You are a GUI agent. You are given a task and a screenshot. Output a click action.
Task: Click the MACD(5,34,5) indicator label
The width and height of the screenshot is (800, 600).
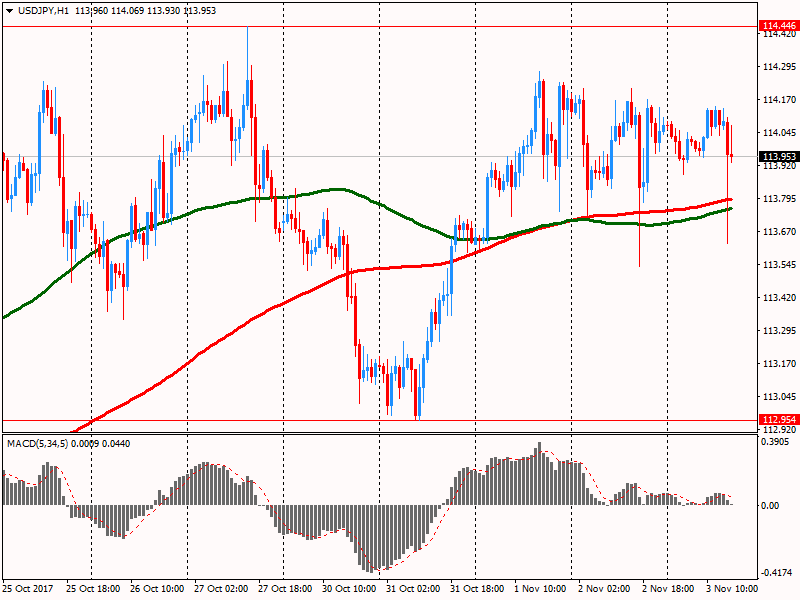point(37,444)
